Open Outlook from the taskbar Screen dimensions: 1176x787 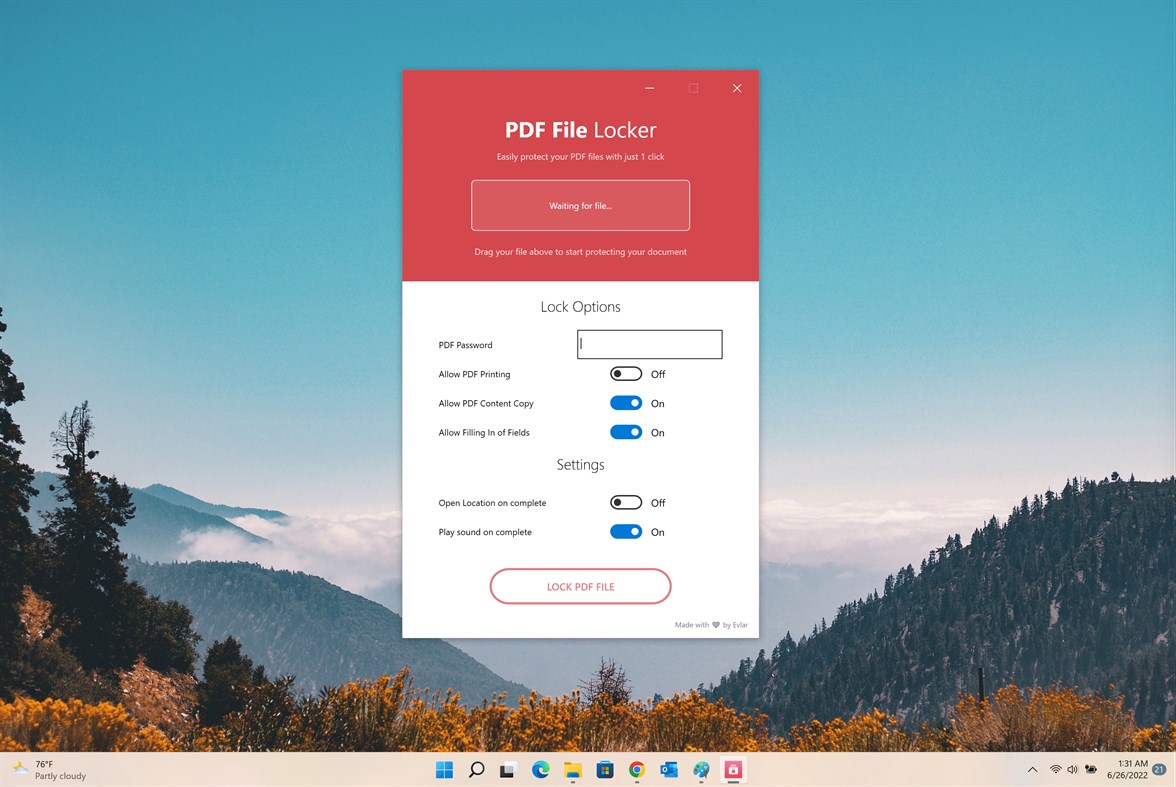click(668, 770)
